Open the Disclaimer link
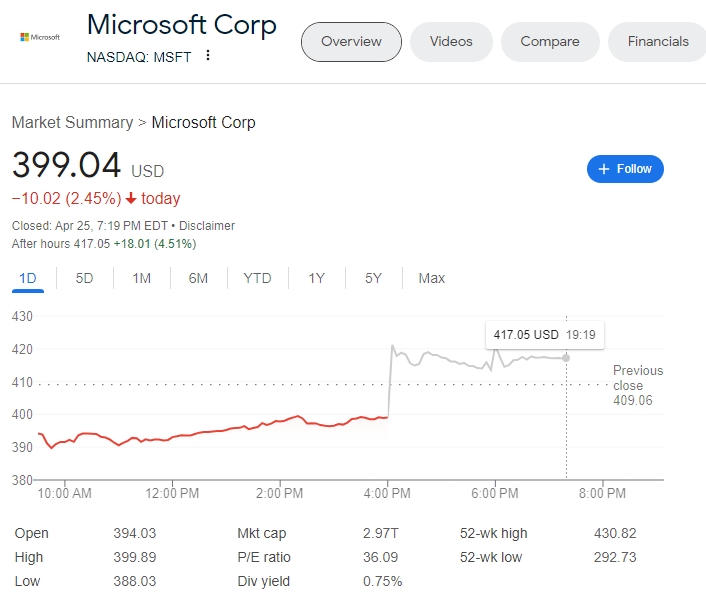The height and width of the screenshot is (600, 706). click(x=207, y=226)
